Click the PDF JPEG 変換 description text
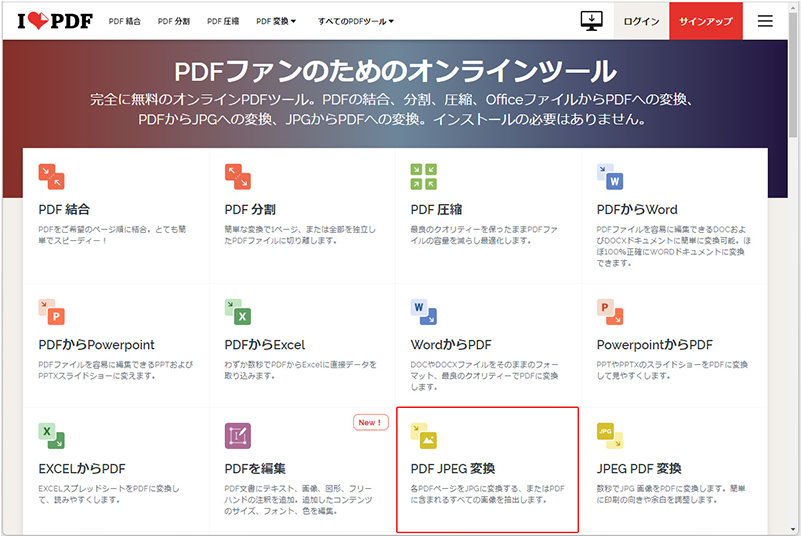Image resolution: width=801 pixels, height=536 pixels. click(487, 494)
